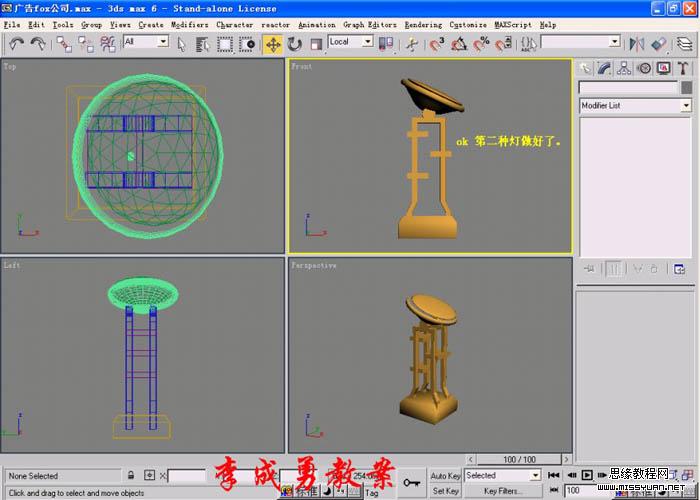The height and width of the screenshot is (500, 700).
Task: Click the Select Object arrow tool
Action: click(181, 44)
